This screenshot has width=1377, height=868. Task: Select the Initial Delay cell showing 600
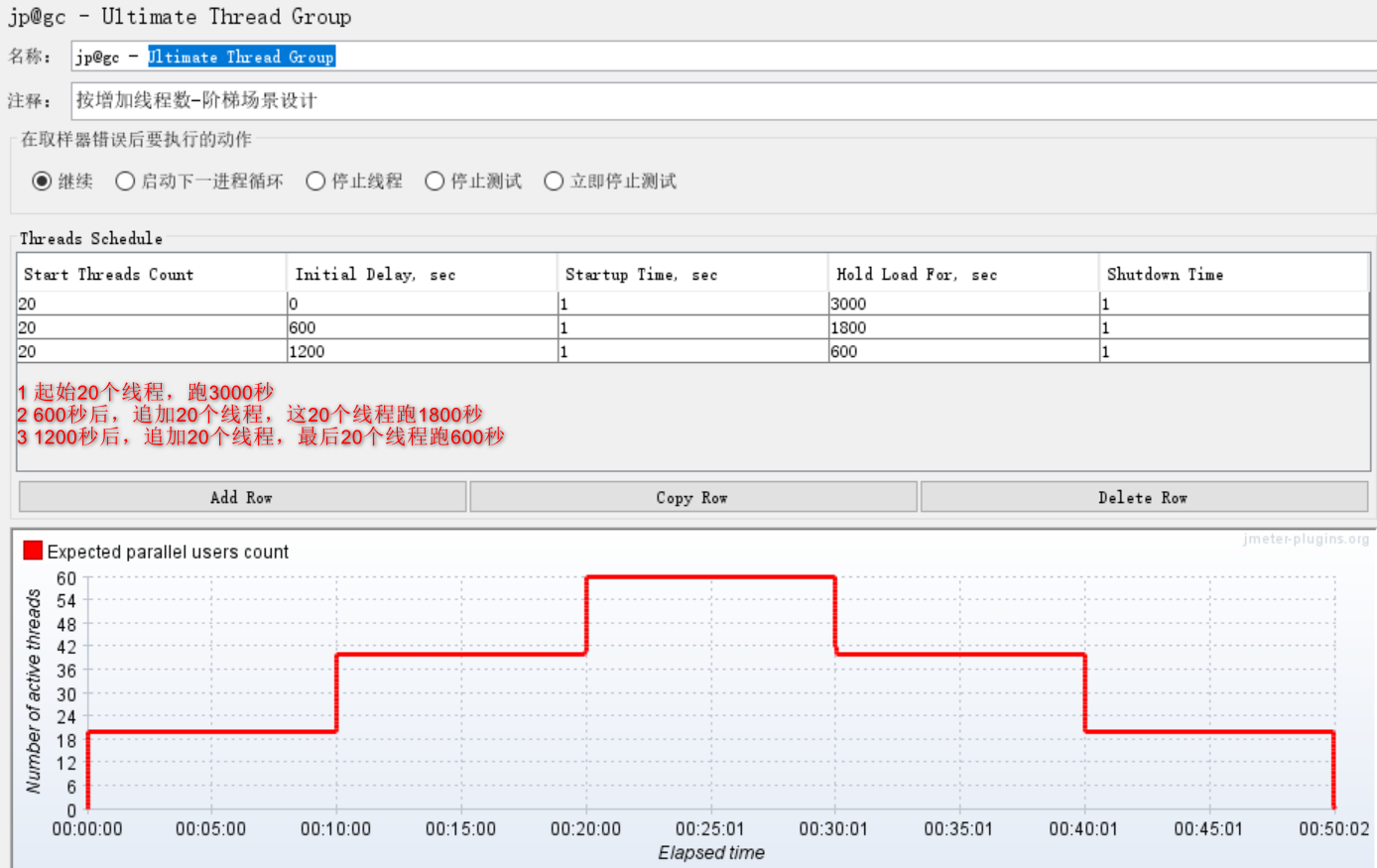pos(423,327)
